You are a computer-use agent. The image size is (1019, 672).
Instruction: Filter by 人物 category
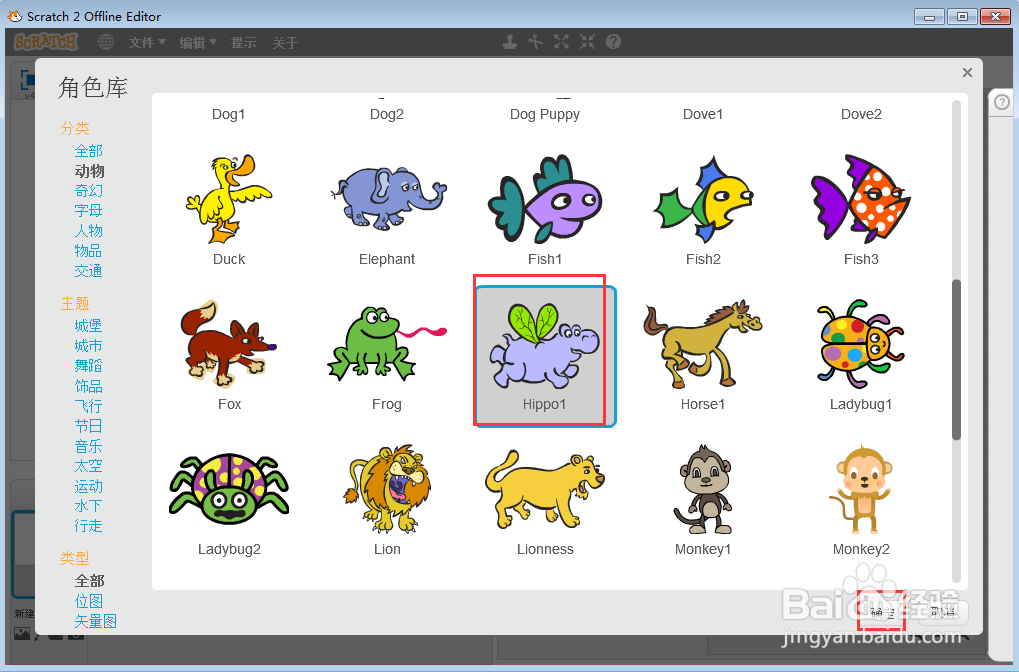coord(88,231)
